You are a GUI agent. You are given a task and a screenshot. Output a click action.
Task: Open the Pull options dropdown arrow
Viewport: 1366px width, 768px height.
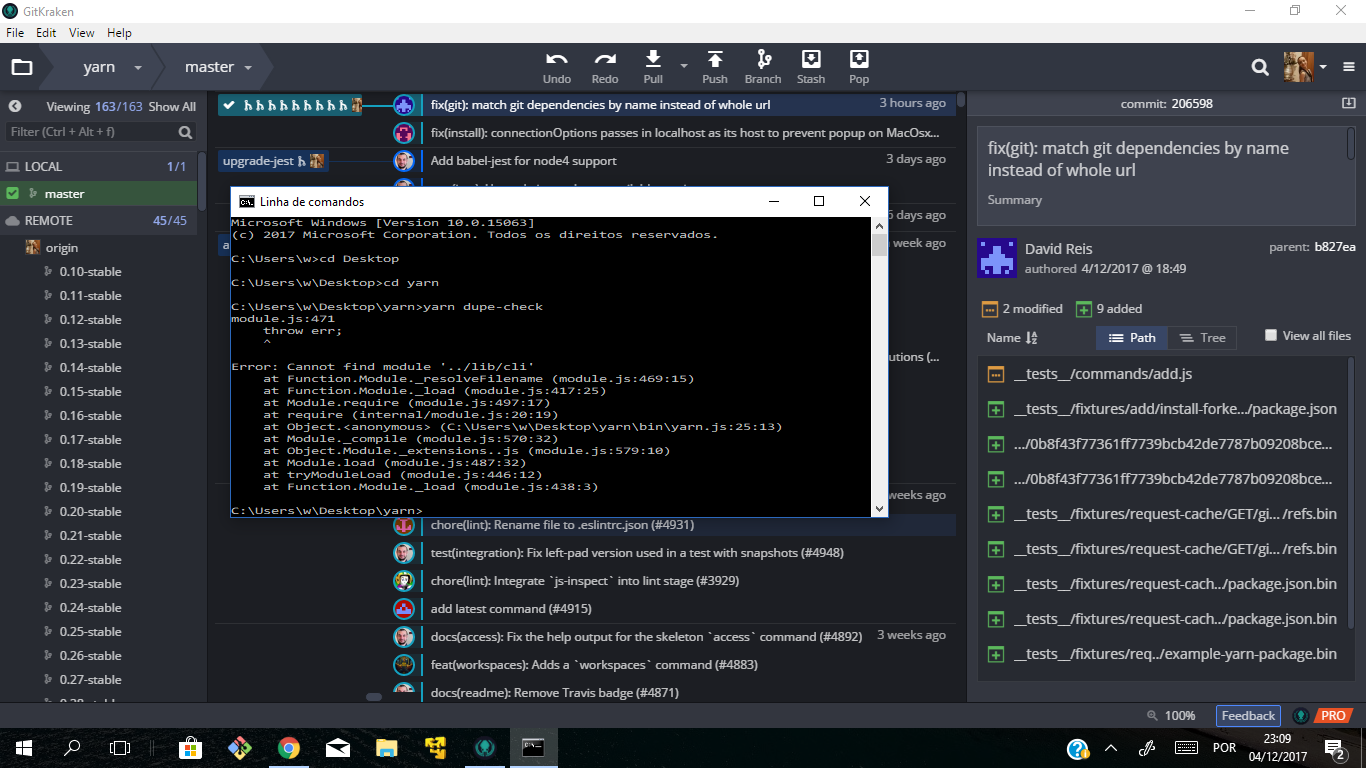[684, 67]
